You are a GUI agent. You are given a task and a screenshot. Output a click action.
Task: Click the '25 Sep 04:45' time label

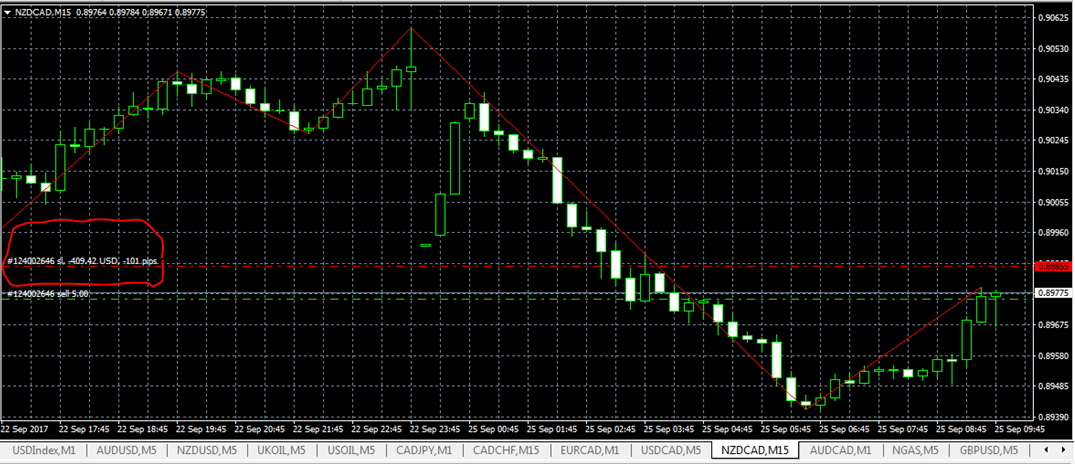coord(728,428)
